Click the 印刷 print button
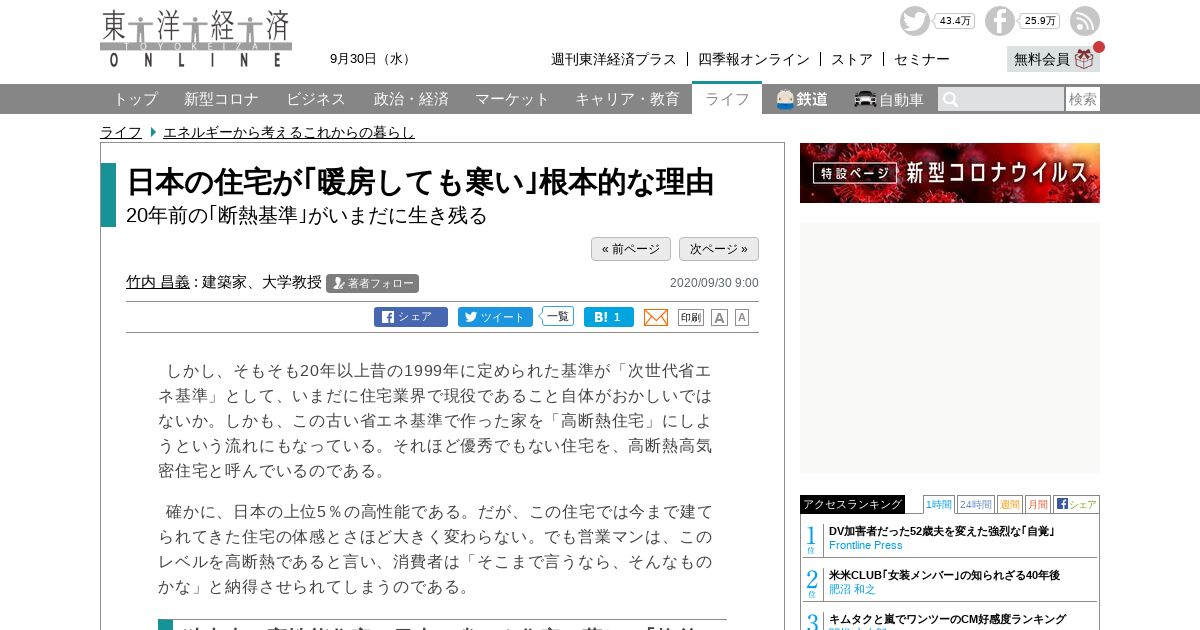Image resolution: width=1200 pixels, height=630 pixels. pyautogui.click(x=691, y=317)
